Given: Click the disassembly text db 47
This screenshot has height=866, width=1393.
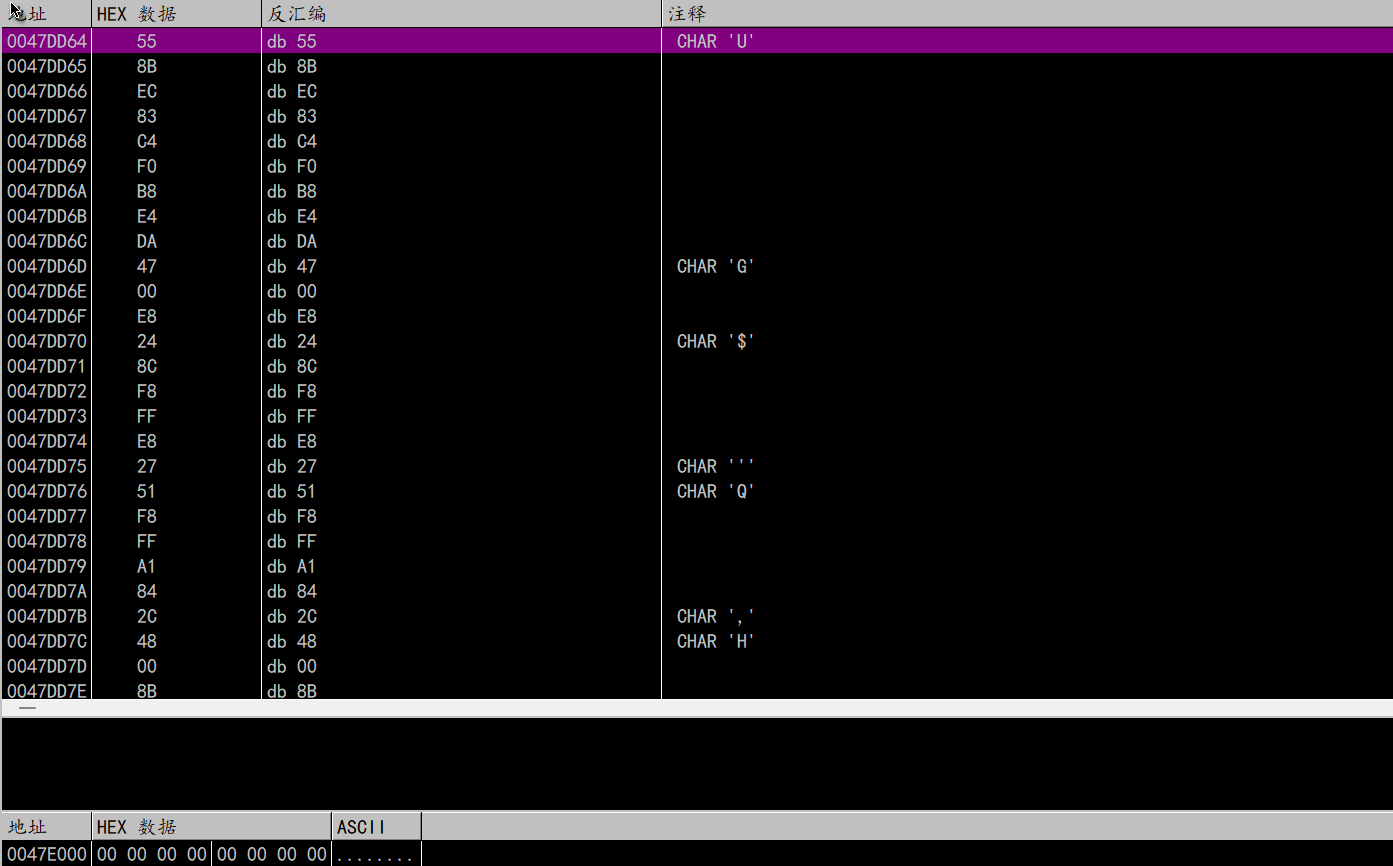Looking at the screenshot, I should 292,266.
